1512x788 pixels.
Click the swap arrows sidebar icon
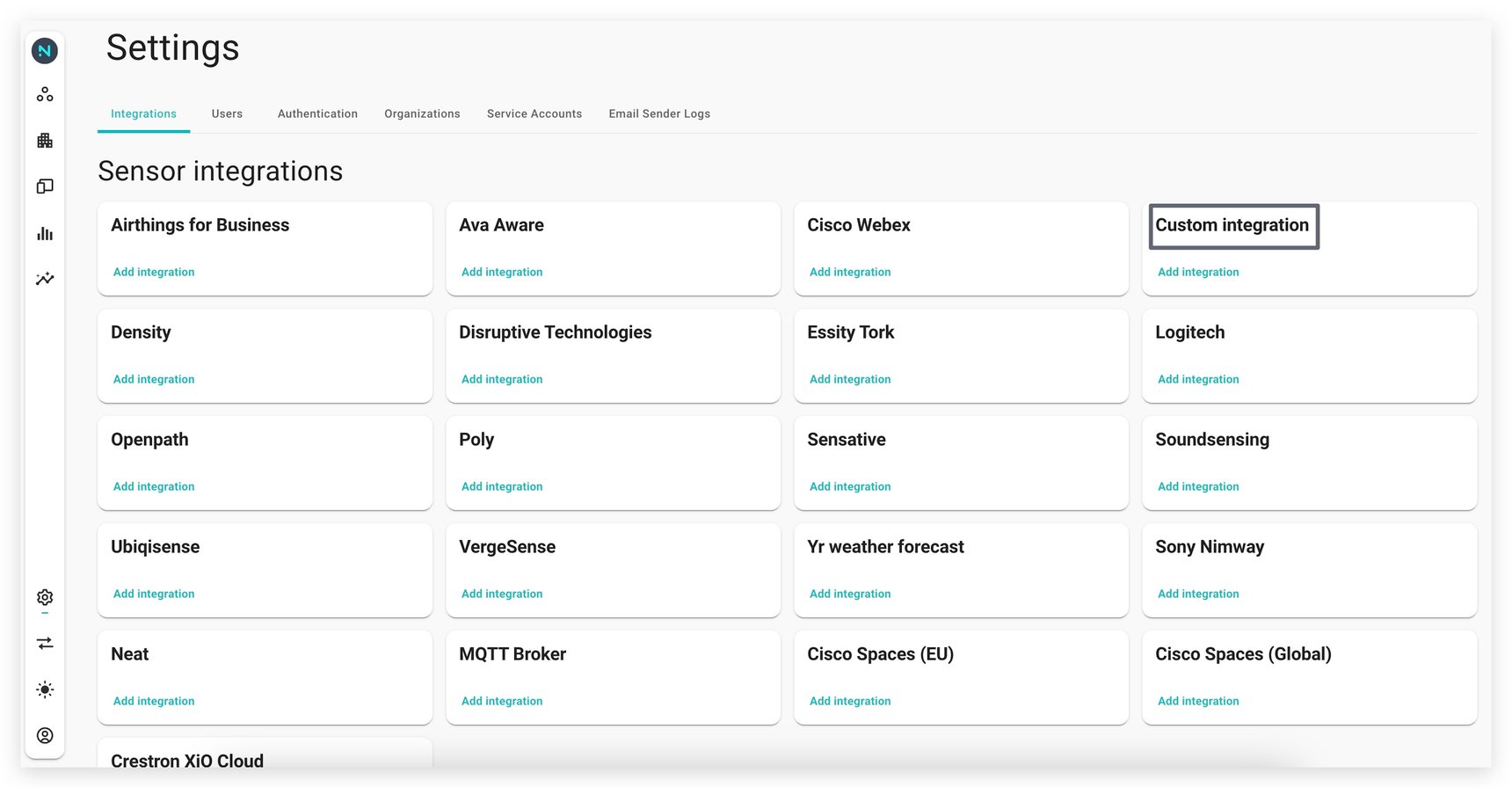(x=45, y=644)
